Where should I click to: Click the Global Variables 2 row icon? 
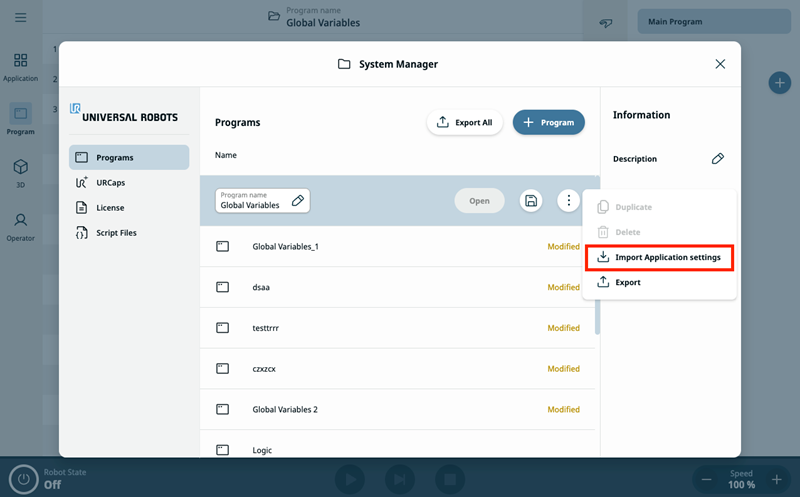(222, 409)
